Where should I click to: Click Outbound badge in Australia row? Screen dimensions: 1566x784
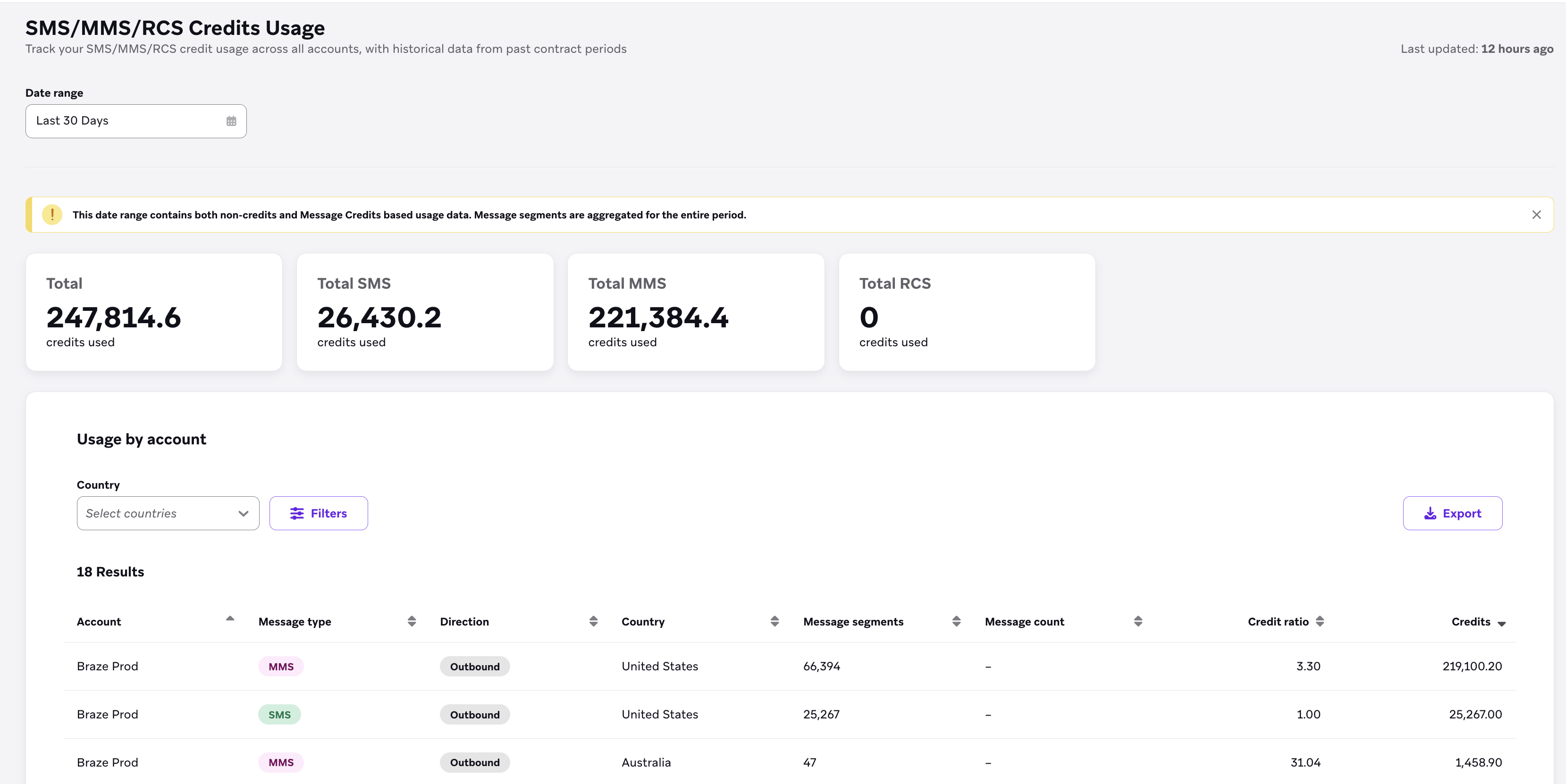click(475, 763)
